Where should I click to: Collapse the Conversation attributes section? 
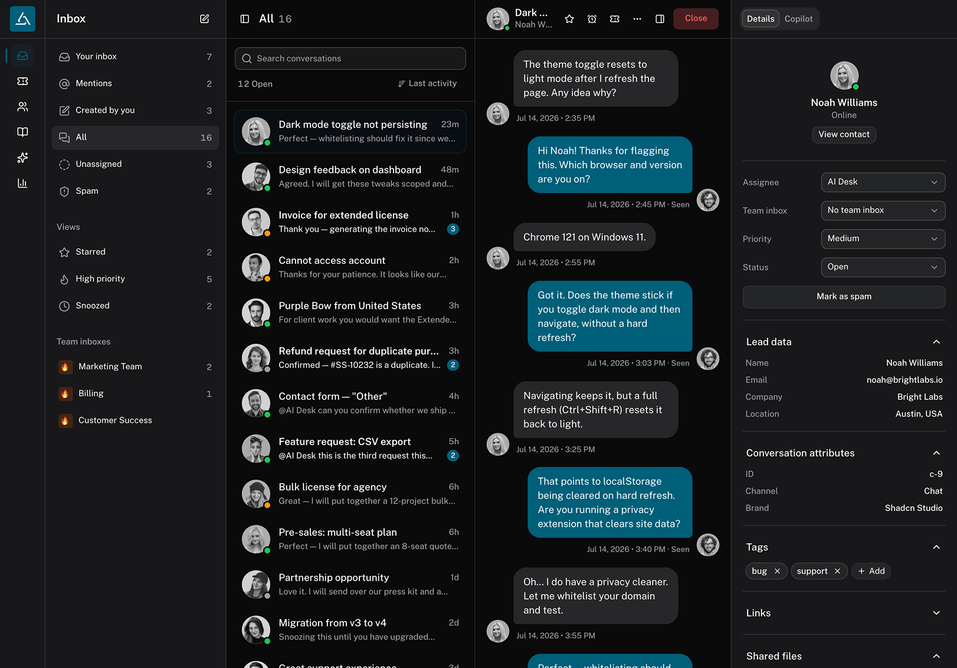point(936,453)
